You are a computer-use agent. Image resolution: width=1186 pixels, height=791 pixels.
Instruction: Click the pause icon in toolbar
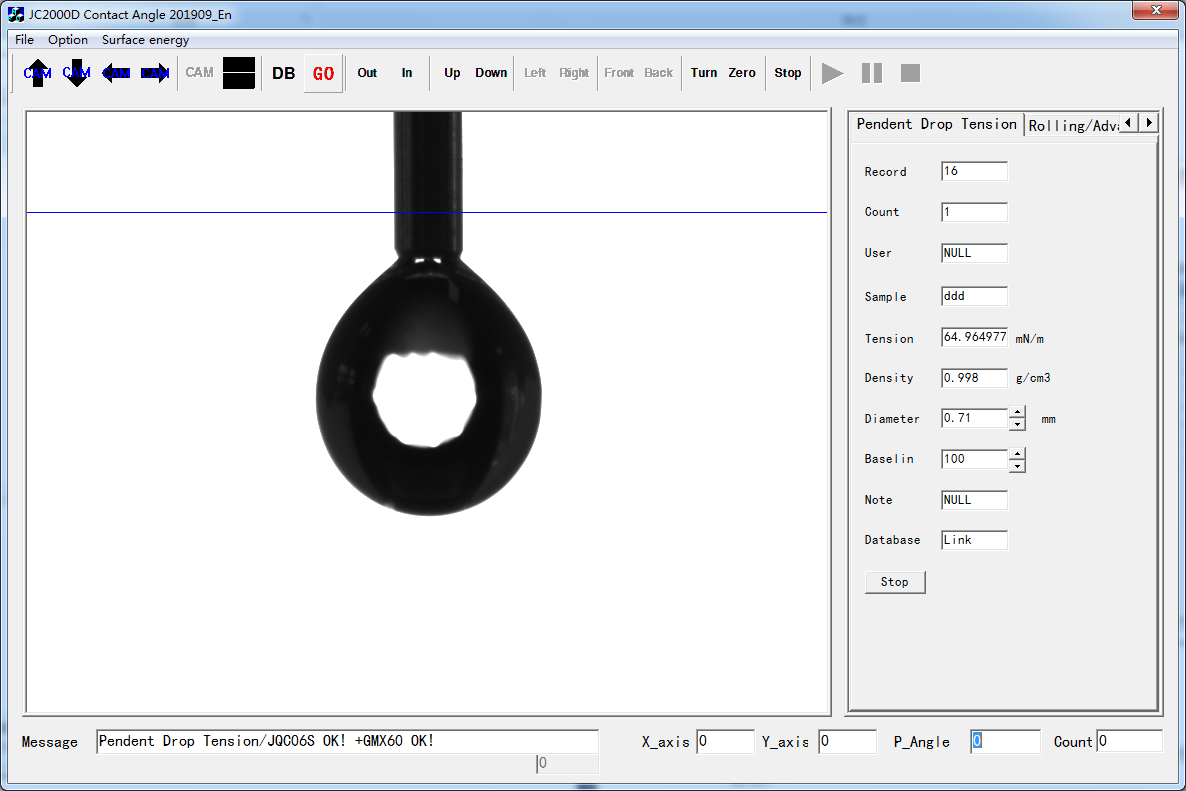coord(872,73)
